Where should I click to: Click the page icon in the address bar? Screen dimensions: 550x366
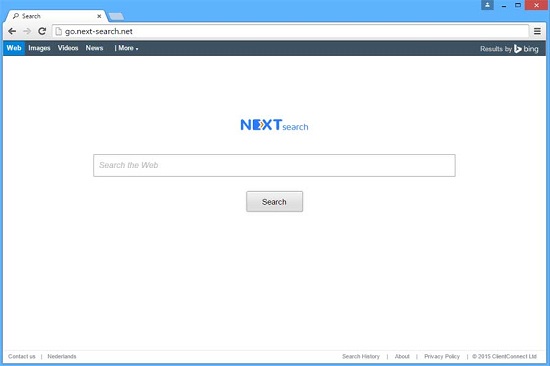59,31
